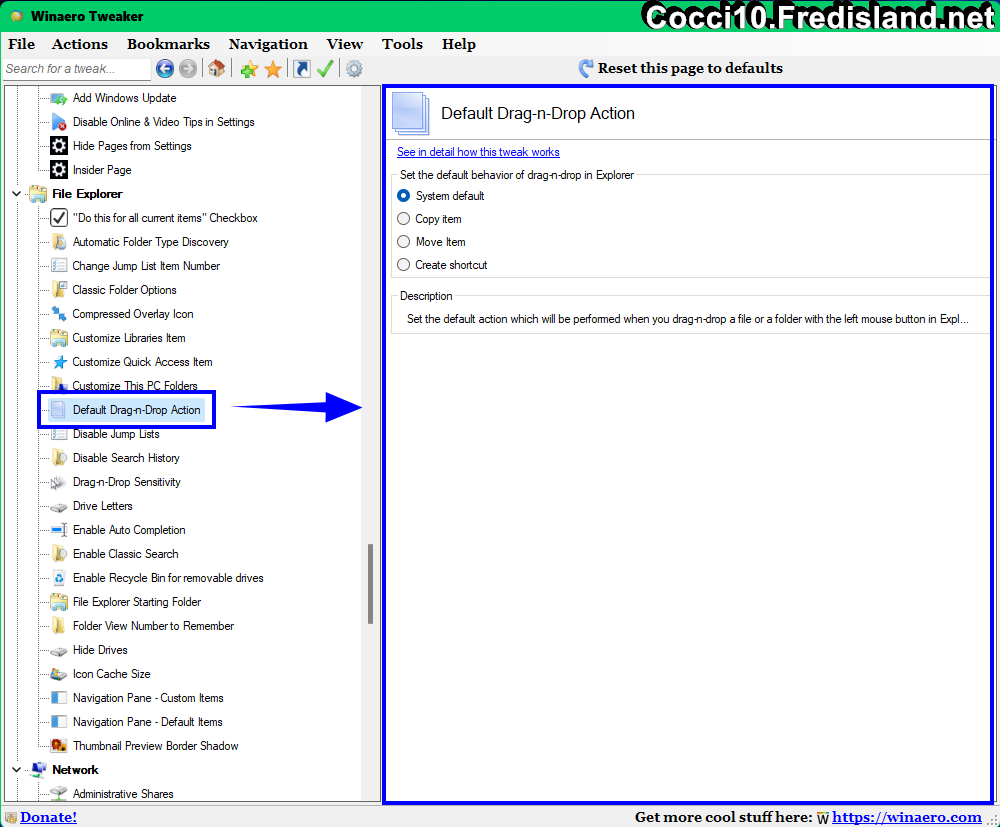This screenshot has height=827, width=1000.
Task: Select Customize This PC Folders item
Action: click(x=135, y=386)
